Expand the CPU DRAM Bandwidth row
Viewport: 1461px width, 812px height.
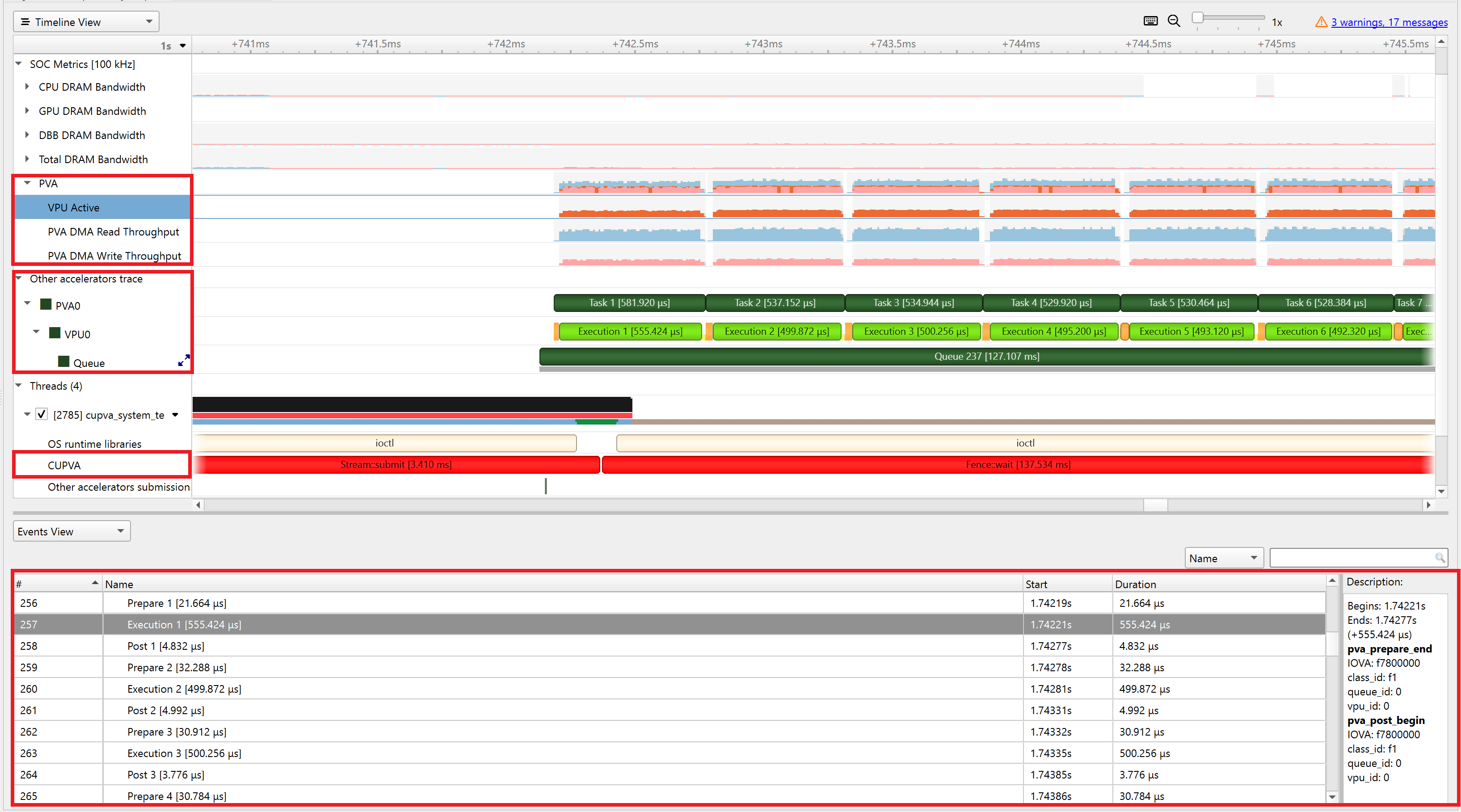coord(27,87)
